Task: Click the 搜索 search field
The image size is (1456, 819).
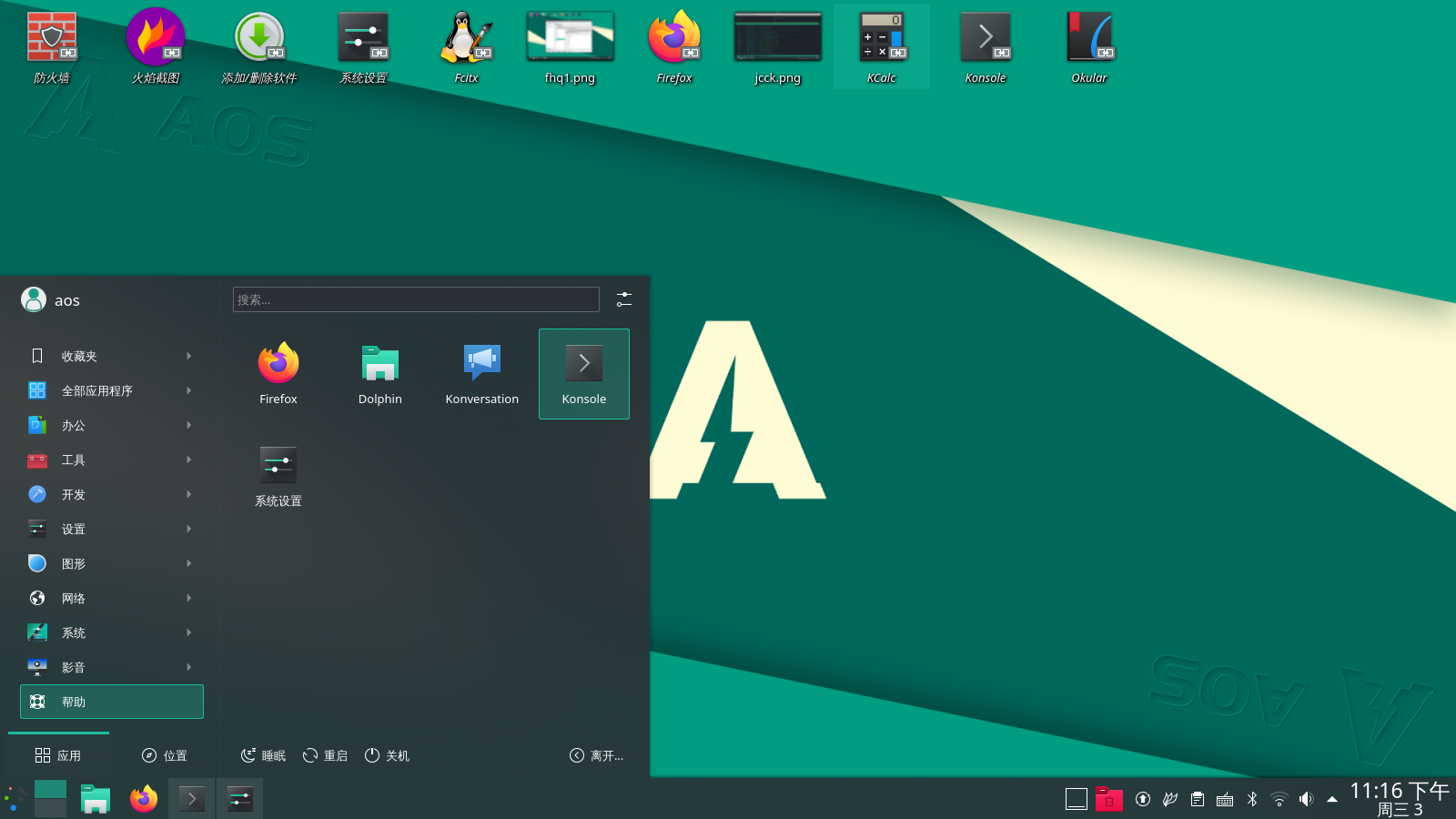Action: click(x=416, y=299)
